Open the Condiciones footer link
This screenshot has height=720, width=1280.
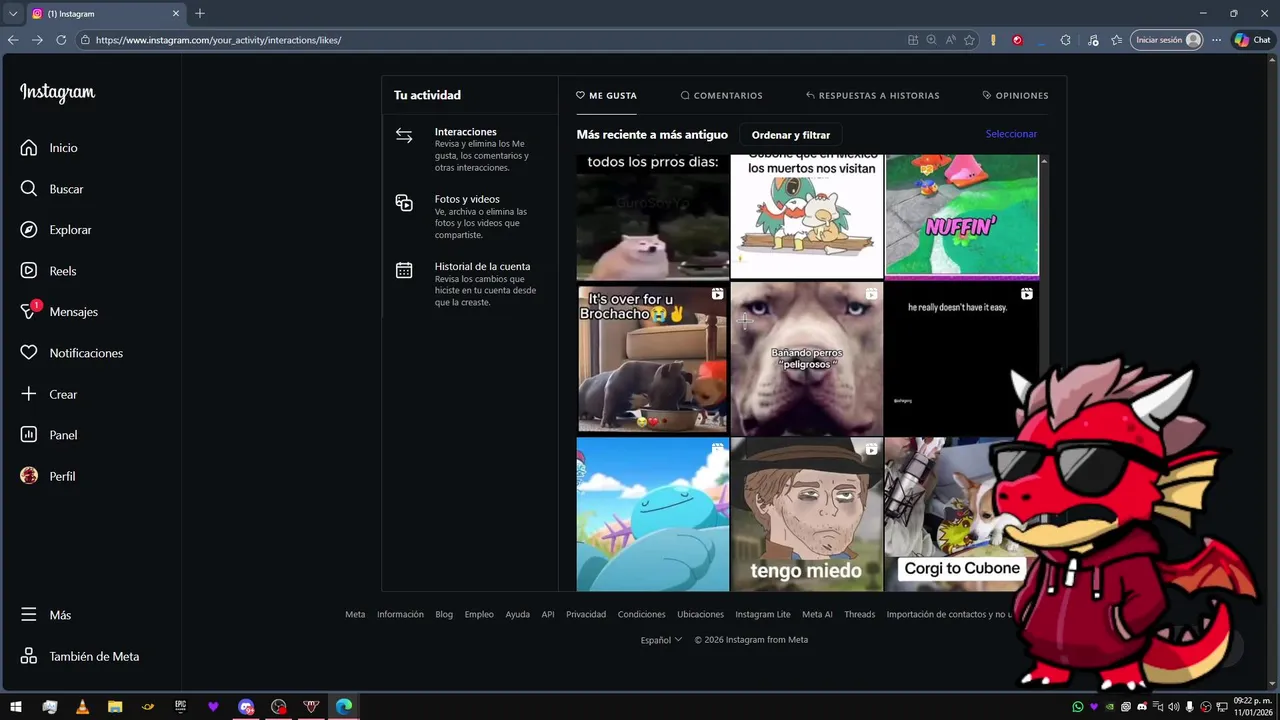641,614
